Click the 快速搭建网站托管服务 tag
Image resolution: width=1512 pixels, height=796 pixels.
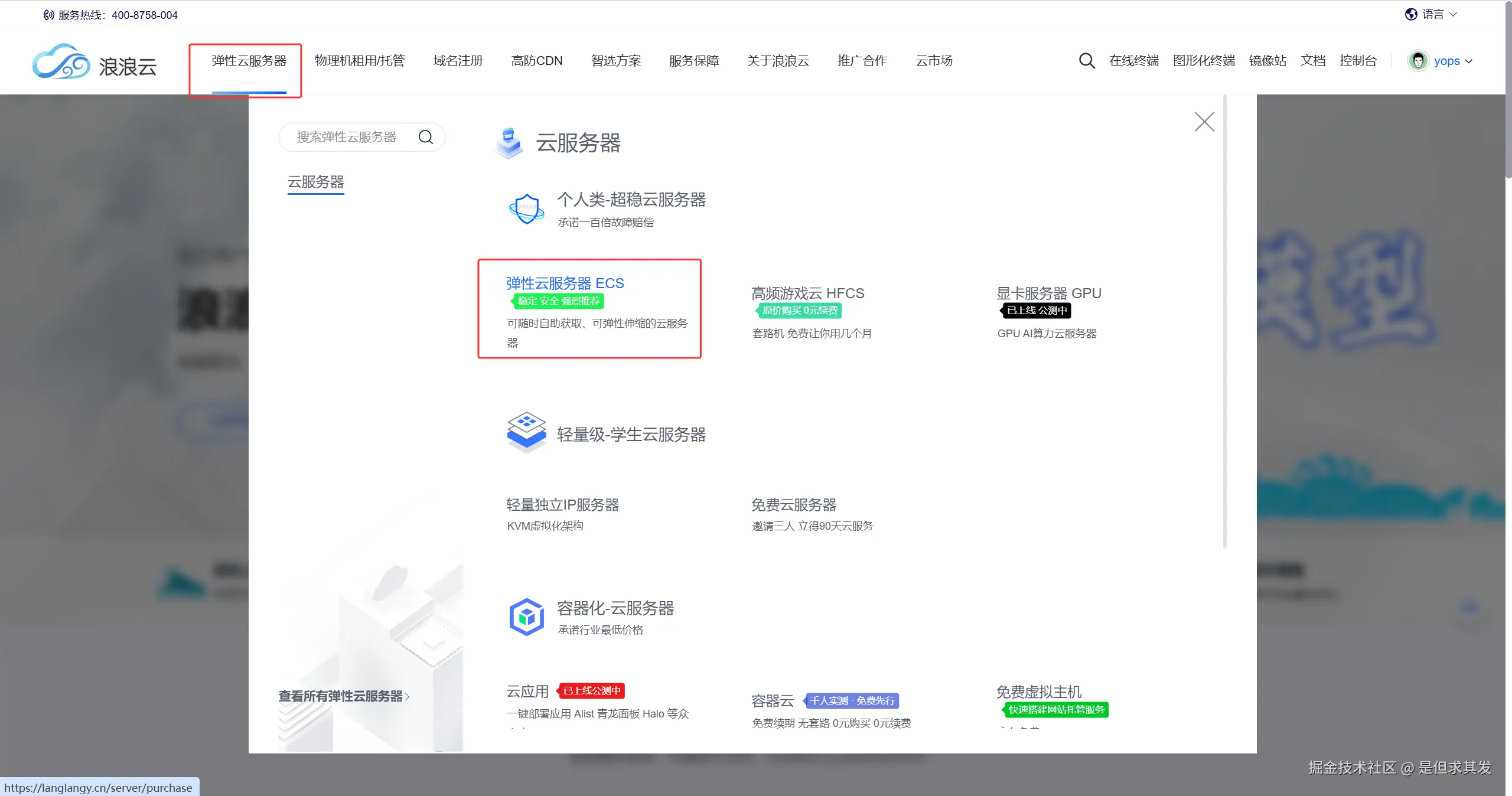[x=1055, y=710]
